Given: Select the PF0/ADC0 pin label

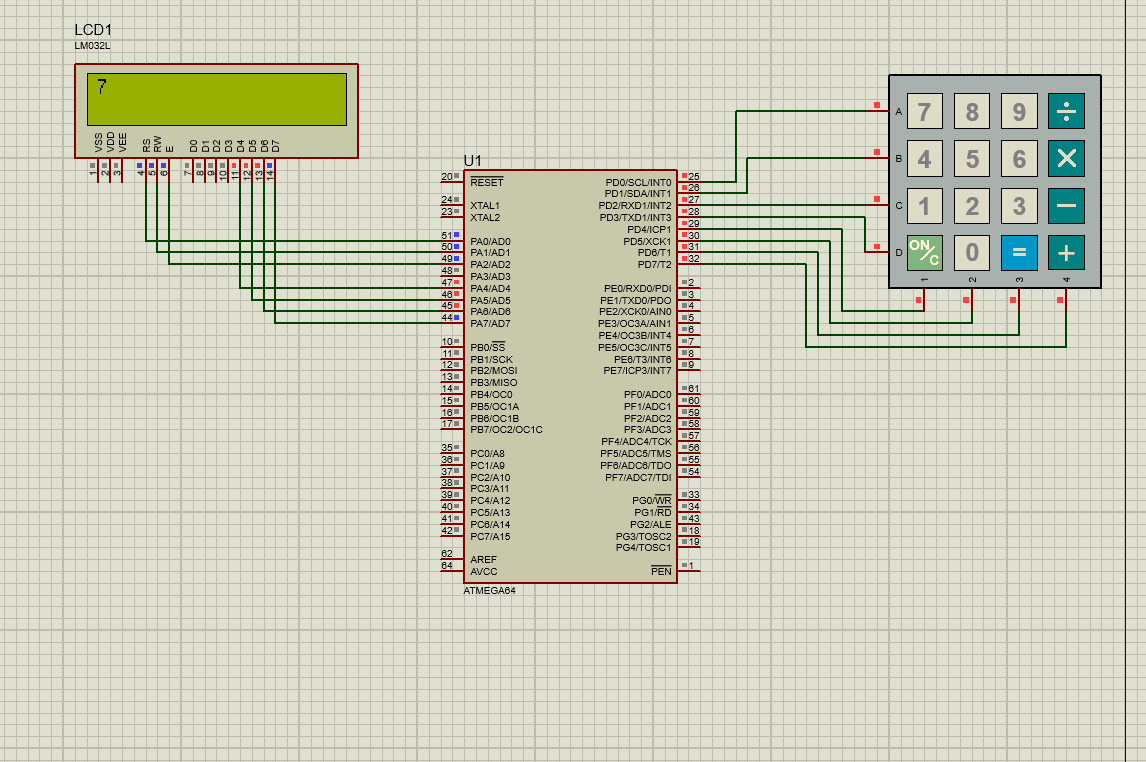Looking at the screenshot, I should pos(647,395).
